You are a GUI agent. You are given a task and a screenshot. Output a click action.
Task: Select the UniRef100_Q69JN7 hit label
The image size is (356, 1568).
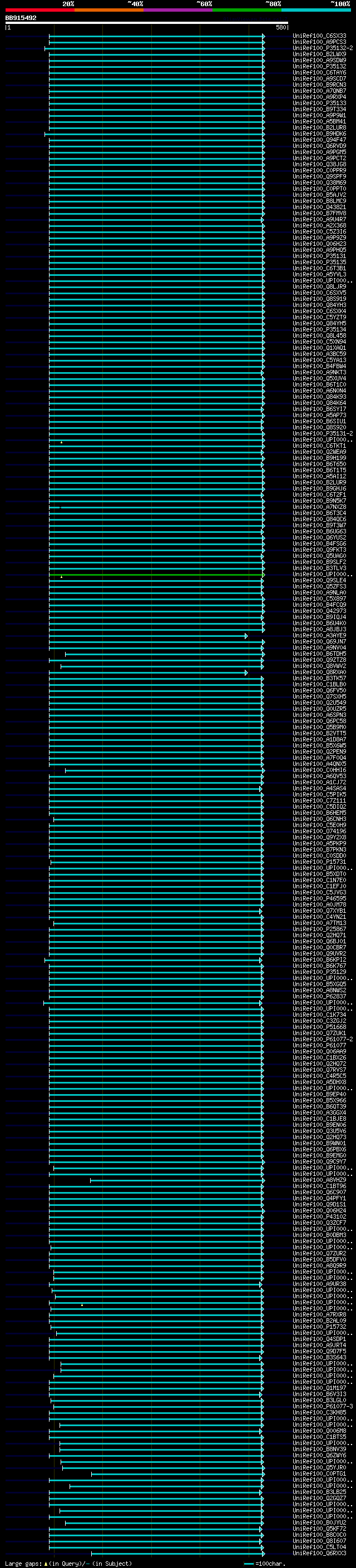[x=319, y=641]
